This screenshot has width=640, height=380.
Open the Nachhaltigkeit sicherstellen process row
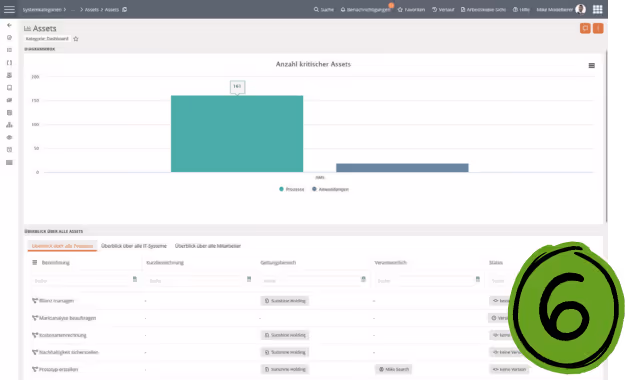69,352
